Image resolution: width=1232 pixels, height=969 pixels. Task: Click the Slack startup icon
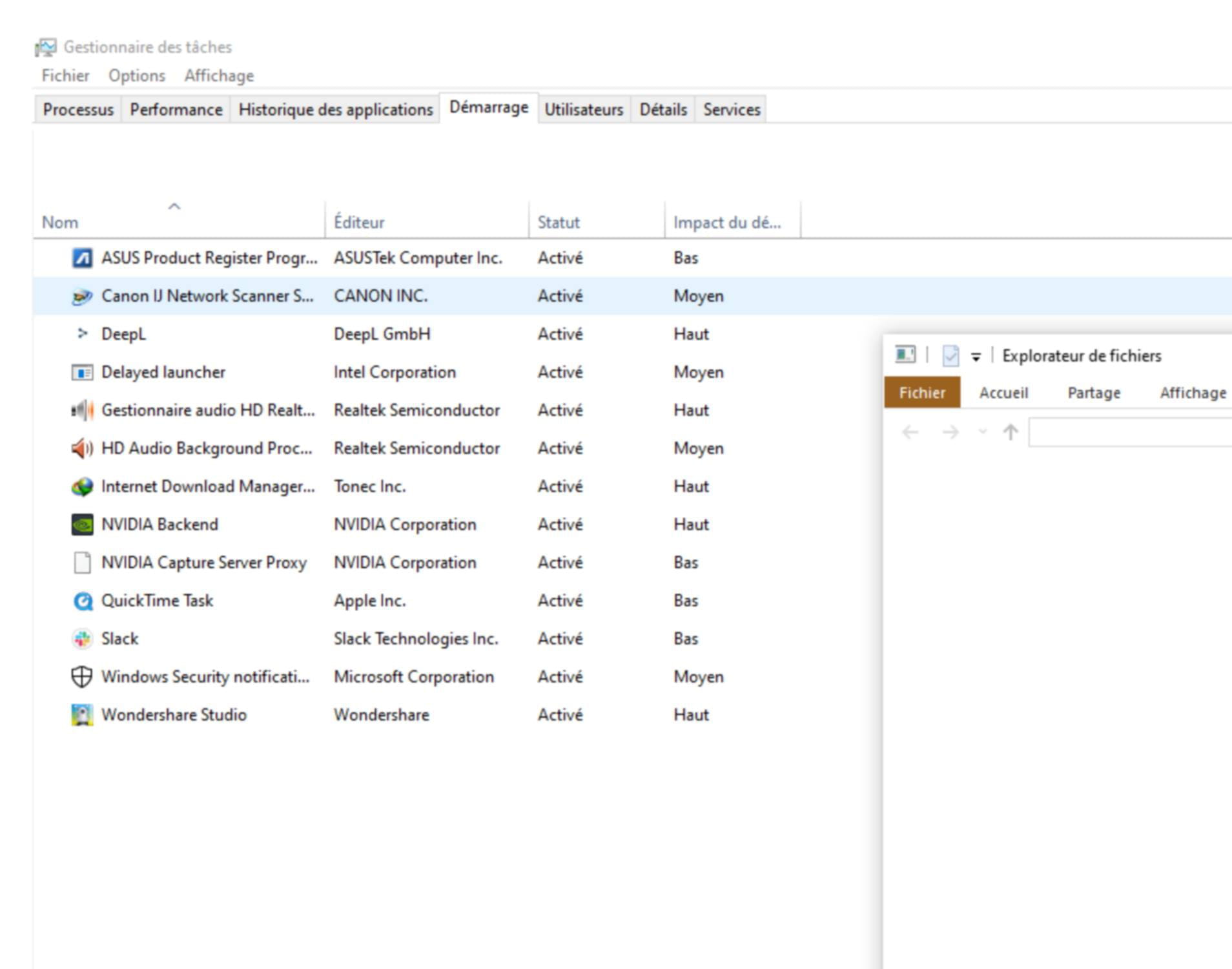coord(82,639)
